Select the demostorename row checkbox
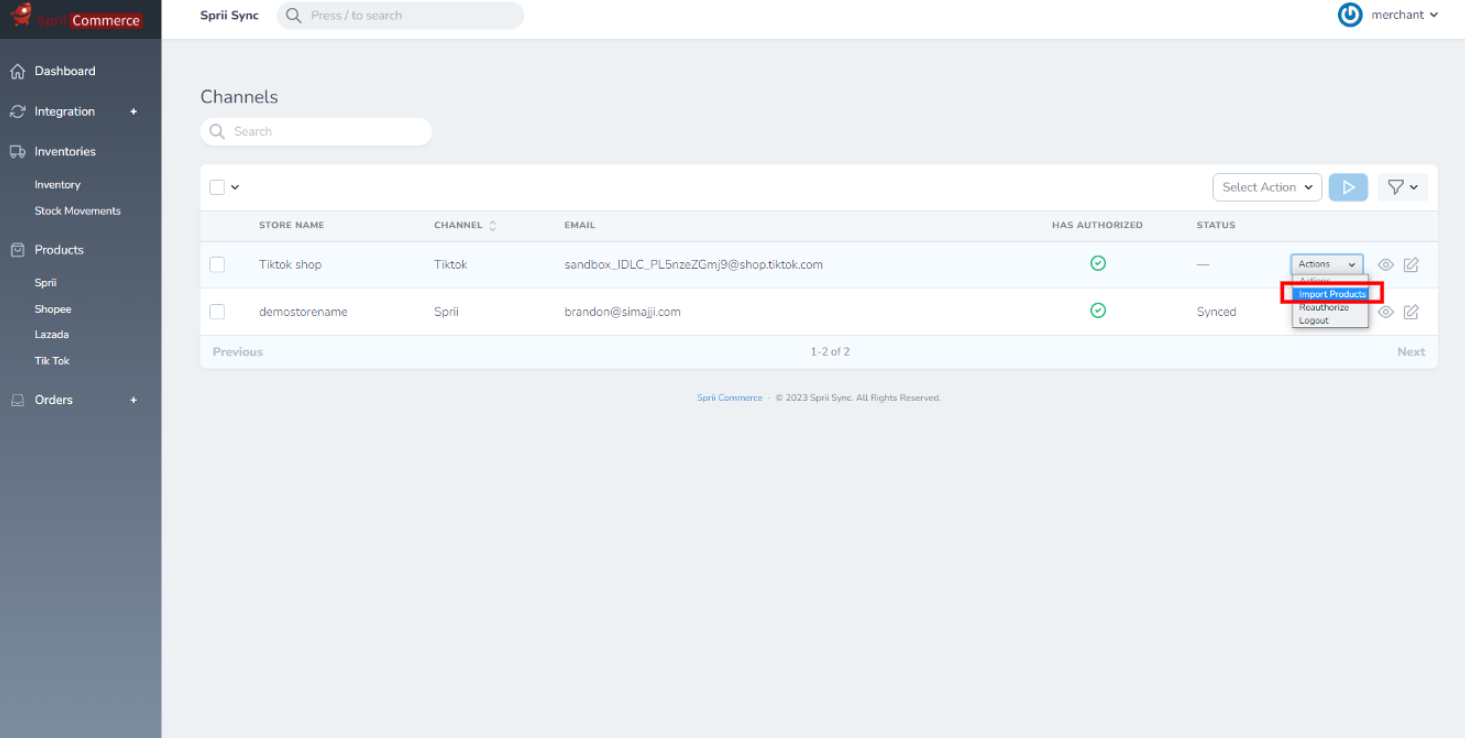The width and height of the screenshot is (1465, 738). 217,312
